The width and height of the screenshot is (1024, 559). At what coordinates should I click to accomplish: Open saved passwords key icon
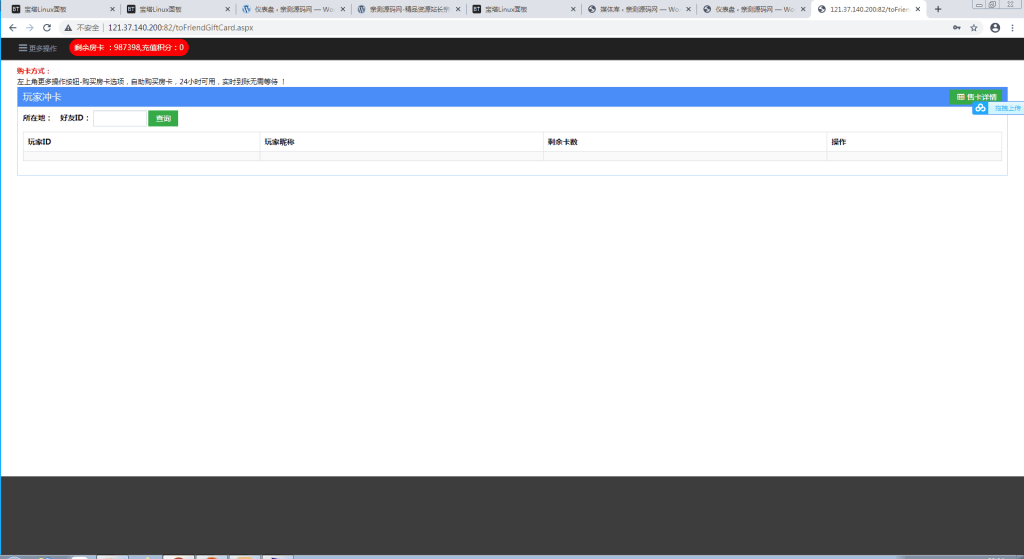[956, 27]
